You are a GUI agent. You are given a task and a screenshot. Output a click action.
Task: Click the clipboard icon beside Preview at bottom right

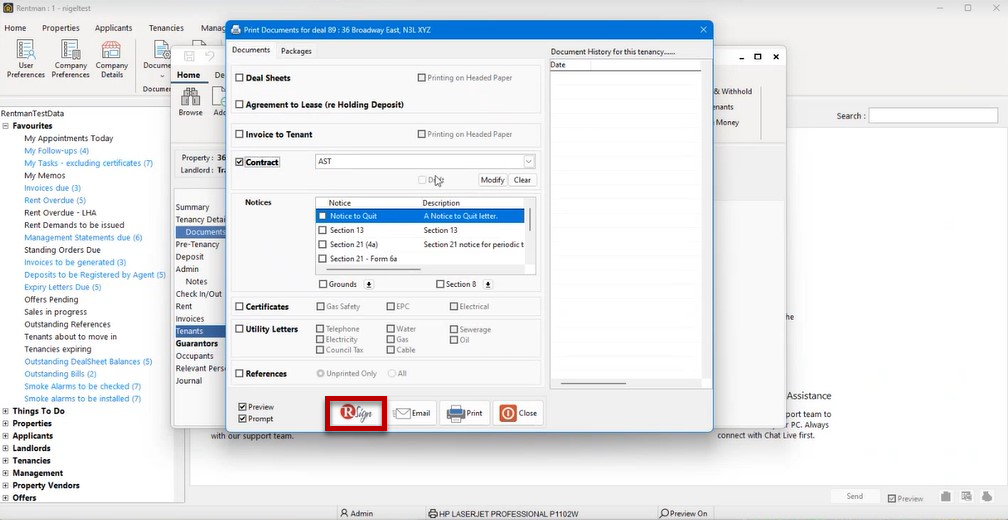click(x=946, y=497)
